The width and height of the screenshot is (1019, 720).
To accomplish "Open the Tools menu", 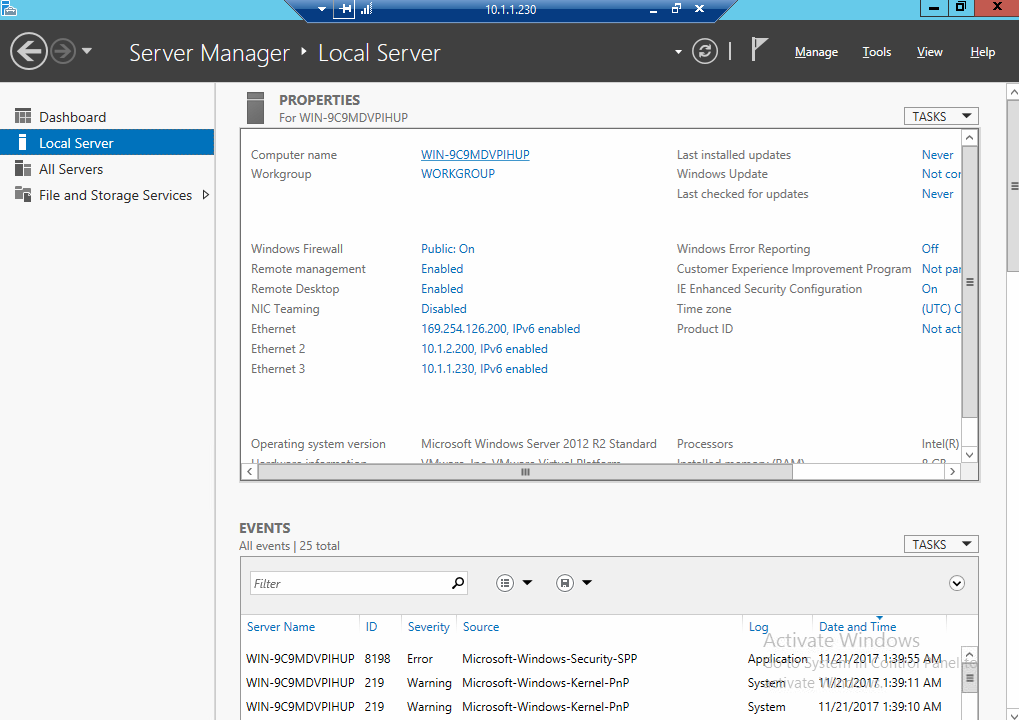I will click(x=875, y=51).
